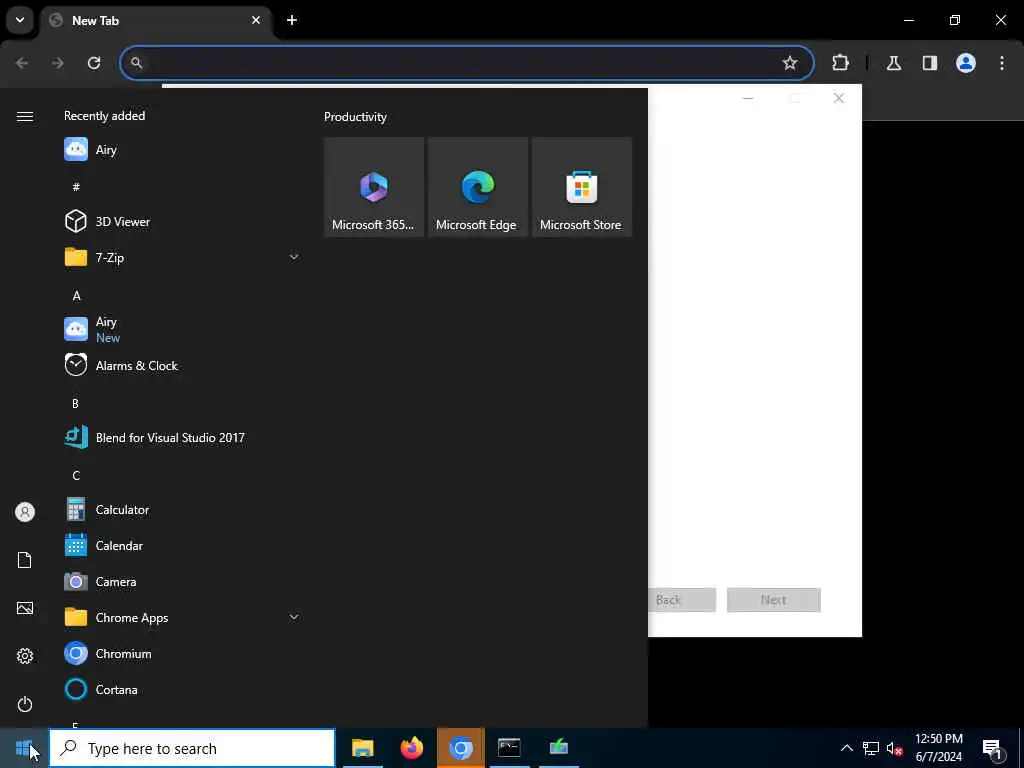Launch Chromium from app list
Viewport: 1024px width, 768px height.
[x=183, y=653]
